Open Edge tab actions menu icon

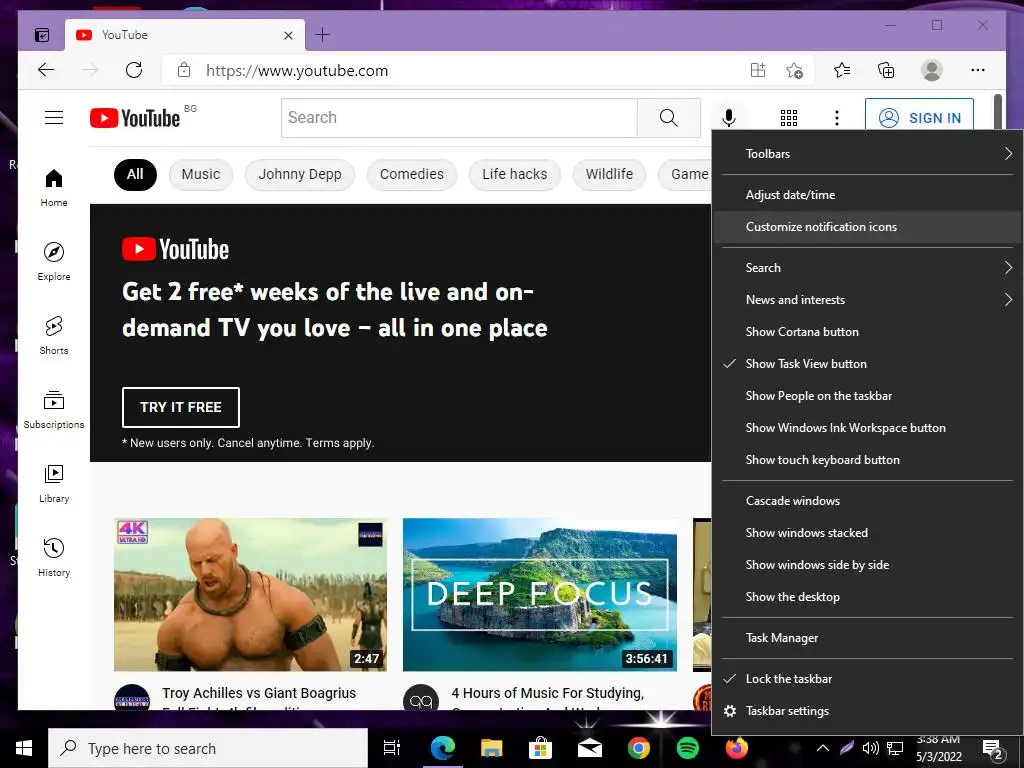point(42,35)
